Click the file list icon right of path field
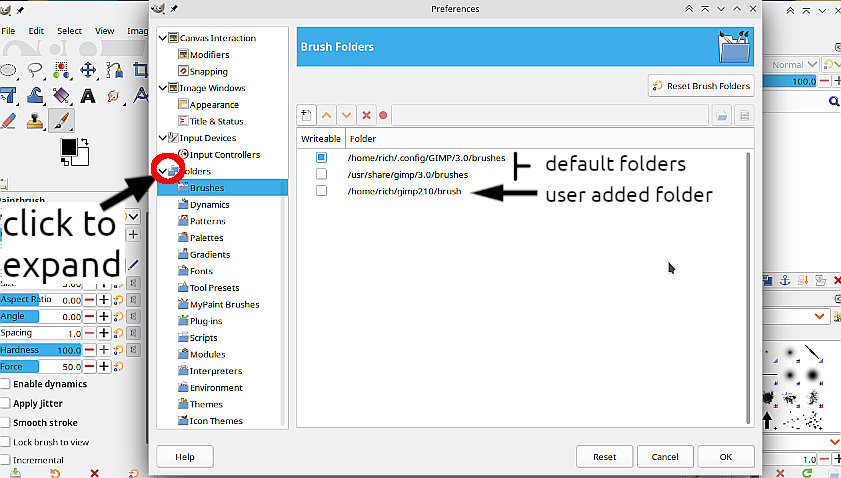The image size is (841, 478). pyautogui.click(x=744, y=115)
